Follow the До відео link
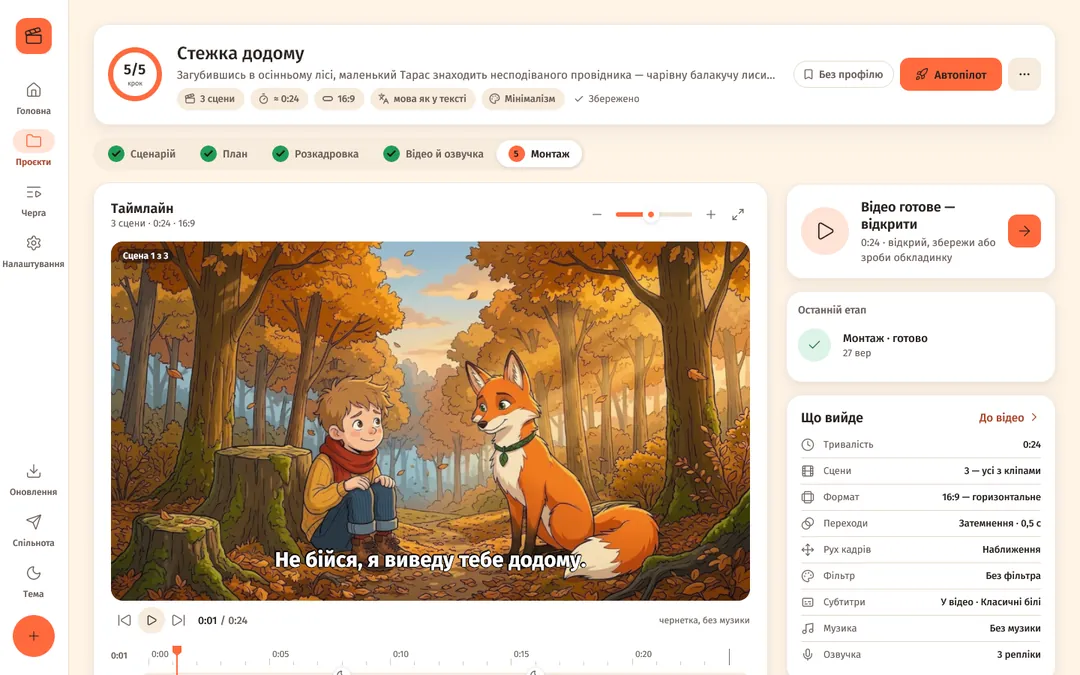 [x=1008, y=417]
